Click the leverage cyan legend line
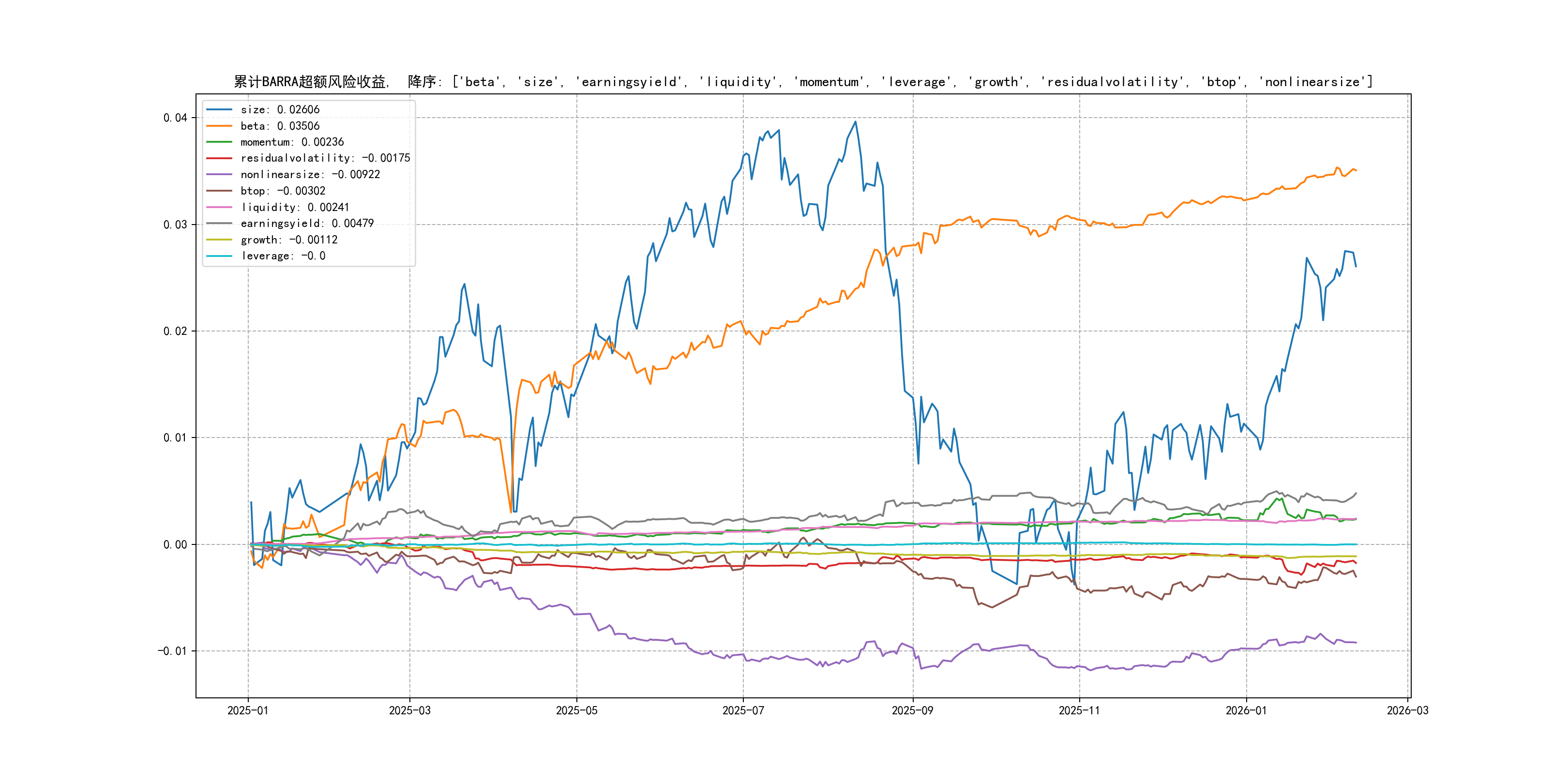Screen dimensions: 1568x784 click(219, 256)
